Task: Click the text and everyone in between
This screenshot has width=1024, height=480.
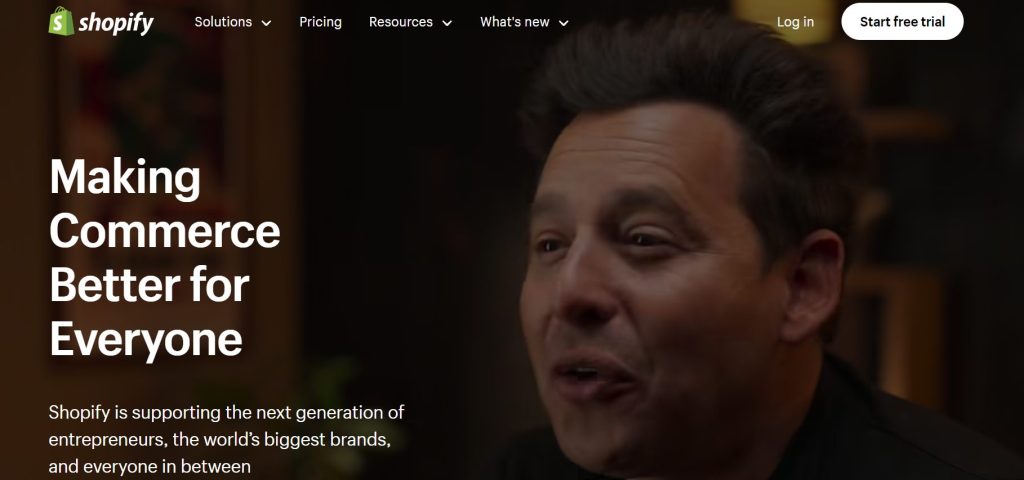Action: 150,467
